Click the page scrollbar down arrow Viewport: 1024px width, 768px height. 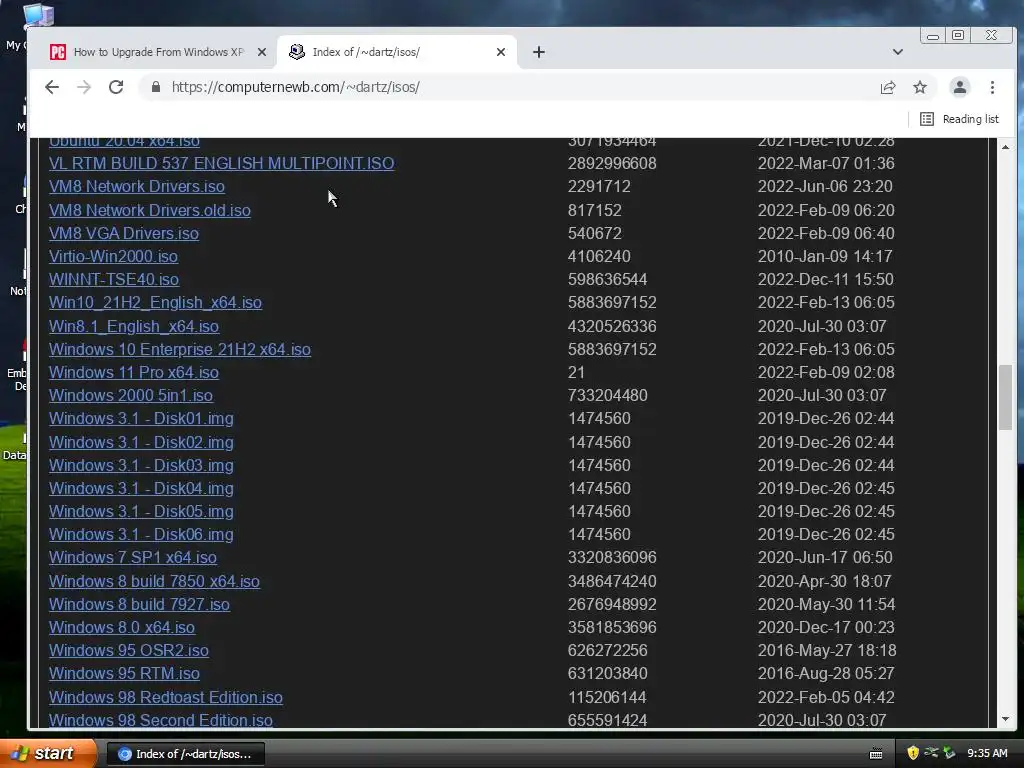pos(1005,719)
